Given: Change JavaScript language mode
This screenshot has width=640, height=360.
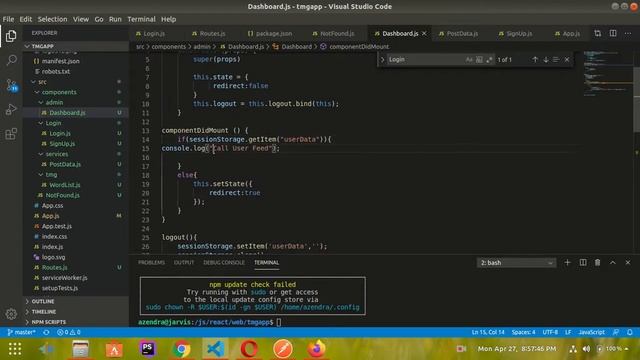Looking at the screenshot, I should pyautogui.click(x=591, y=332).
